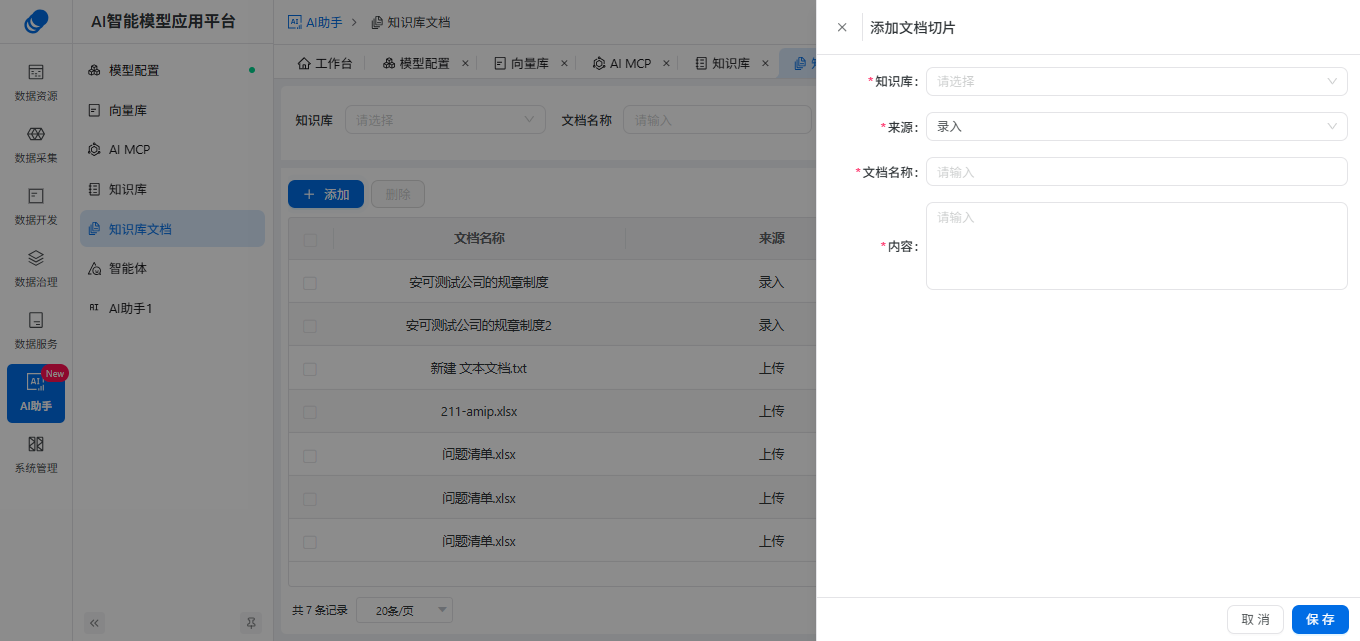The width and height of the screenshot is (1360, 641).
Task: Open the 数据治理 sidebar icon
Action: (x=36, y=269)
